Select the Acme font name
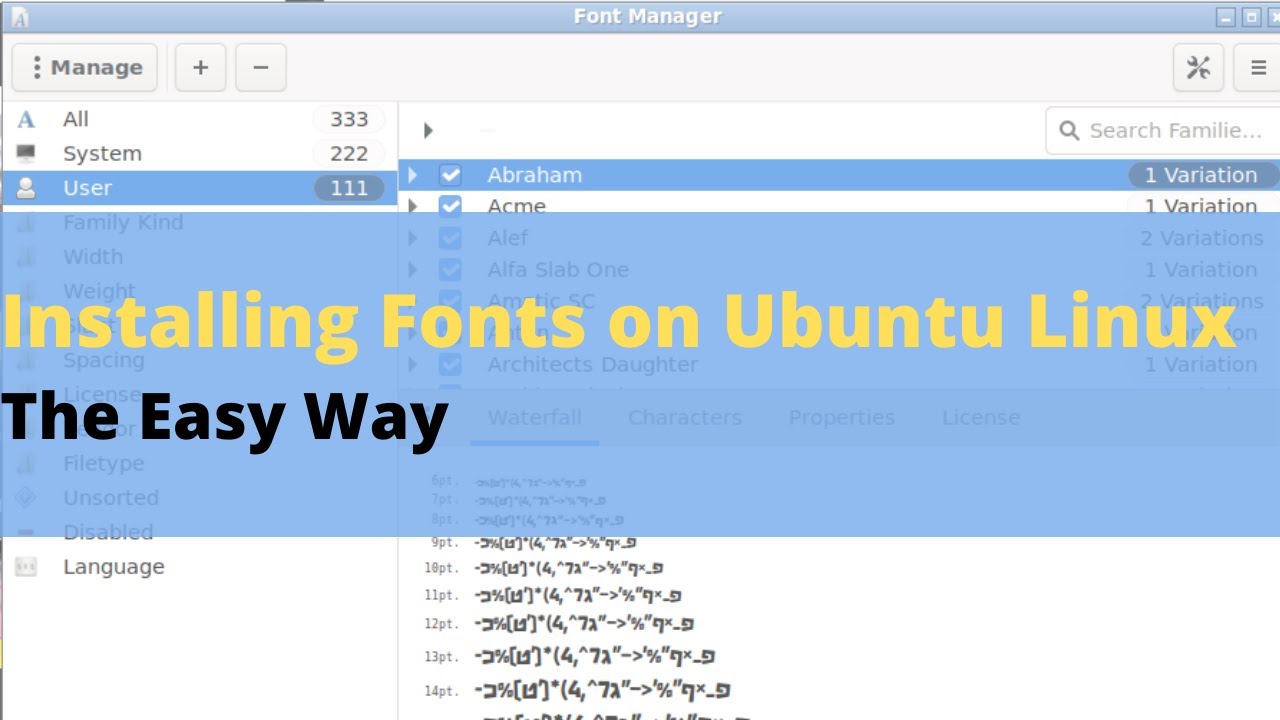This screenshot has width=1280, height=720. point(517,207)
